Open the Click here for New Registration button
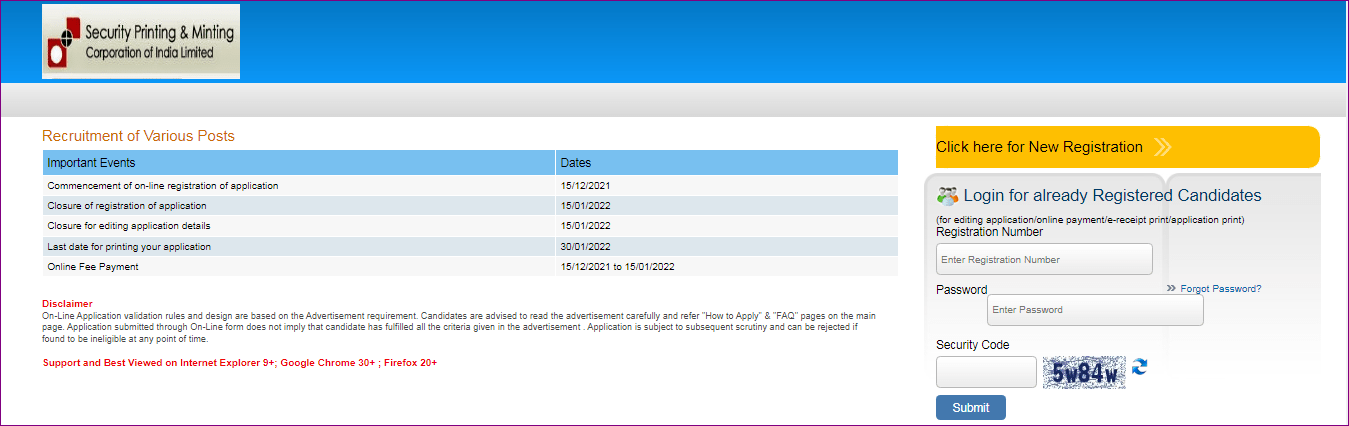Image resolution: width=1349 pixels, height=426 pixels. click(x=1039, y=148)
